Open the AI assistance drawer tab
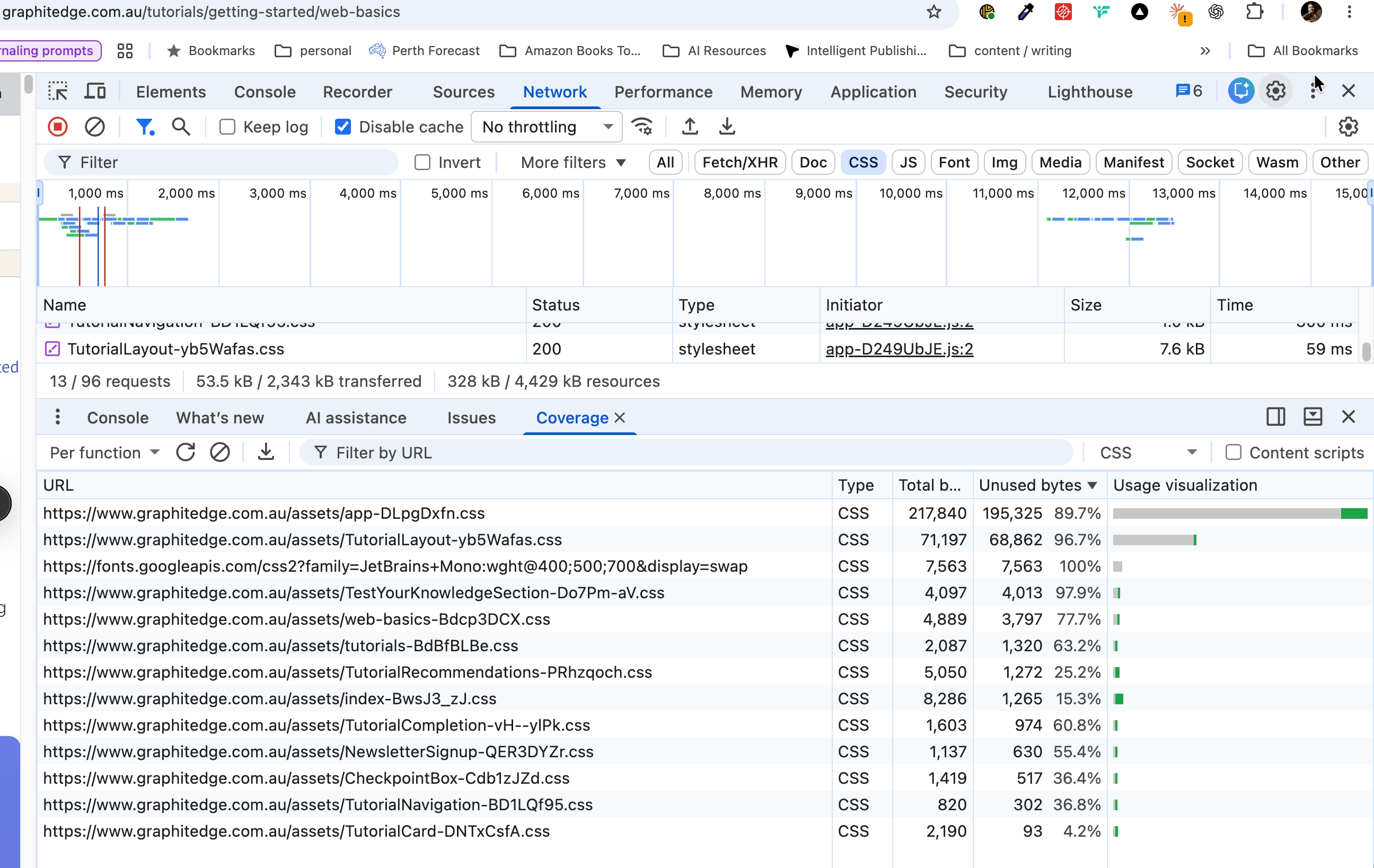 (356, 418)
